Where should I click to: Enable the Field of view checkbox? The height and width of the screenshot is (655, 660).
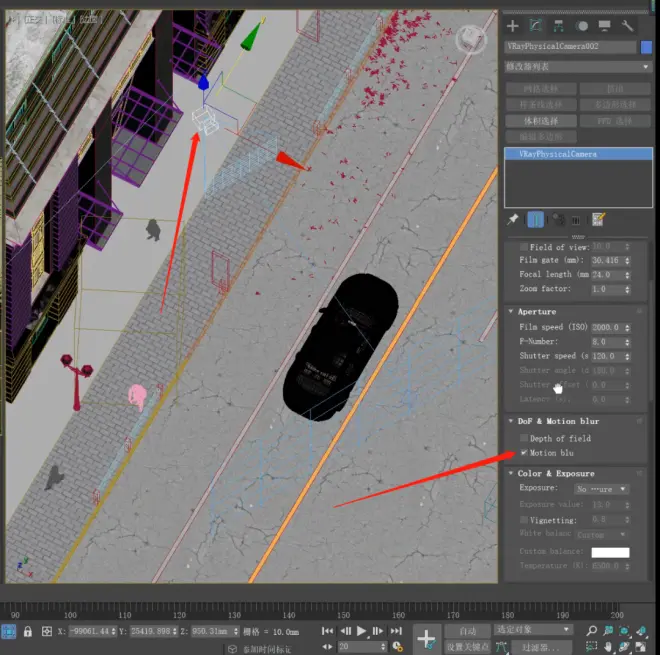(524, 247)
